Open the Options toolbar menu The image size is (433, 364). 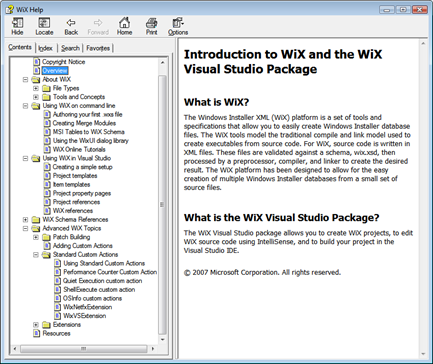[178, 23]
